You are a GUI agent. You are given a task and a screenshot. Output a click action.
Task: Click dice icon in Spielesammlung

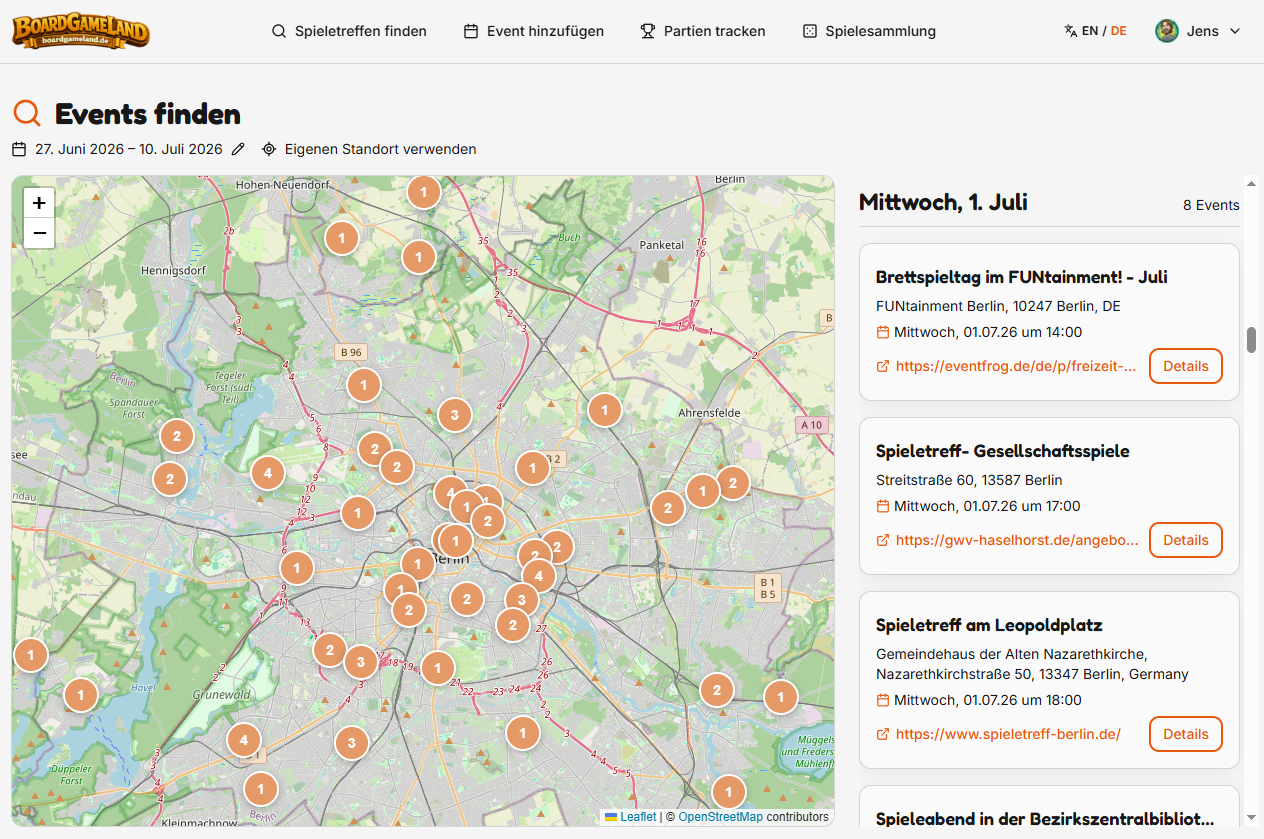(809, 31)
